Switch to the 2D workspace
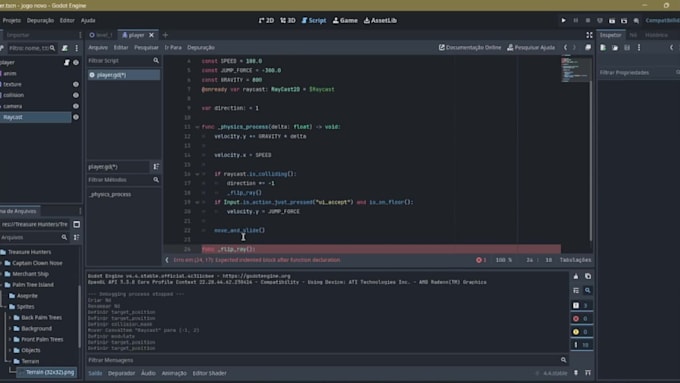The height and width of the screenshot is (383, 680). pyautogui.click(x=266, y=20)
